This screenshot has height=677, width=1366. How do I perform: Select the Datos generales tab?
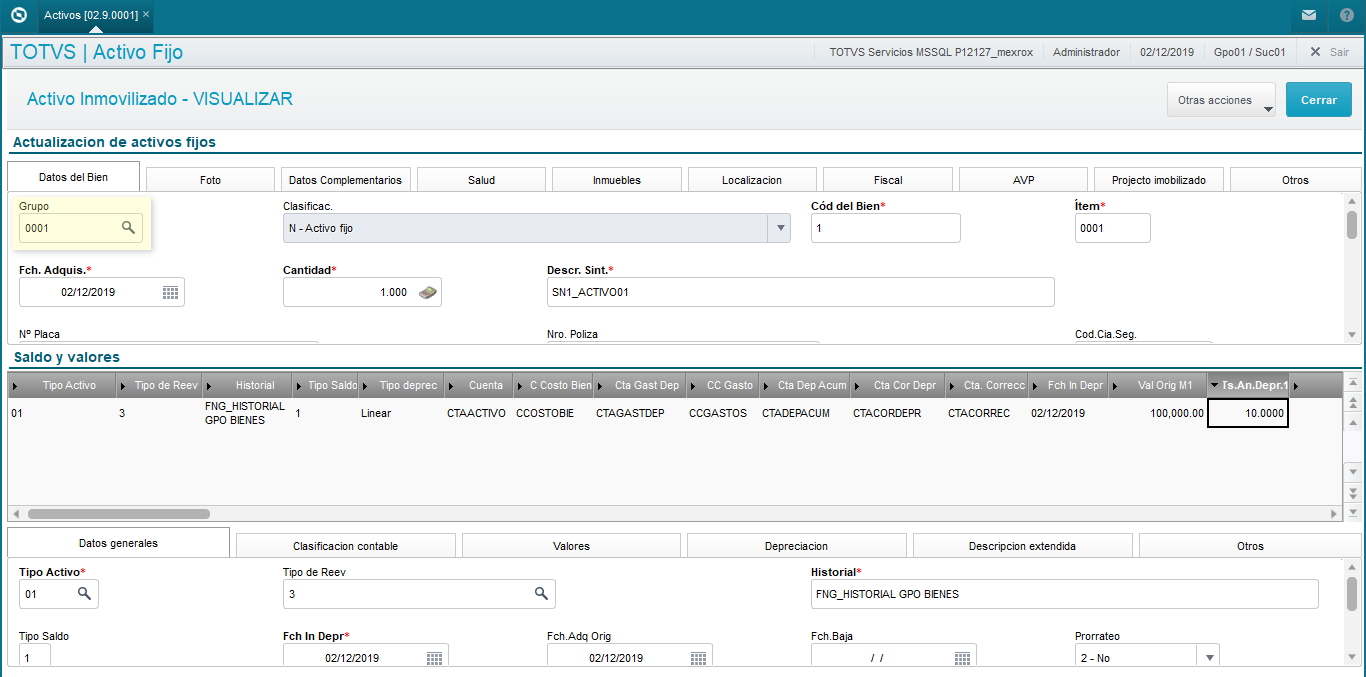118,543
